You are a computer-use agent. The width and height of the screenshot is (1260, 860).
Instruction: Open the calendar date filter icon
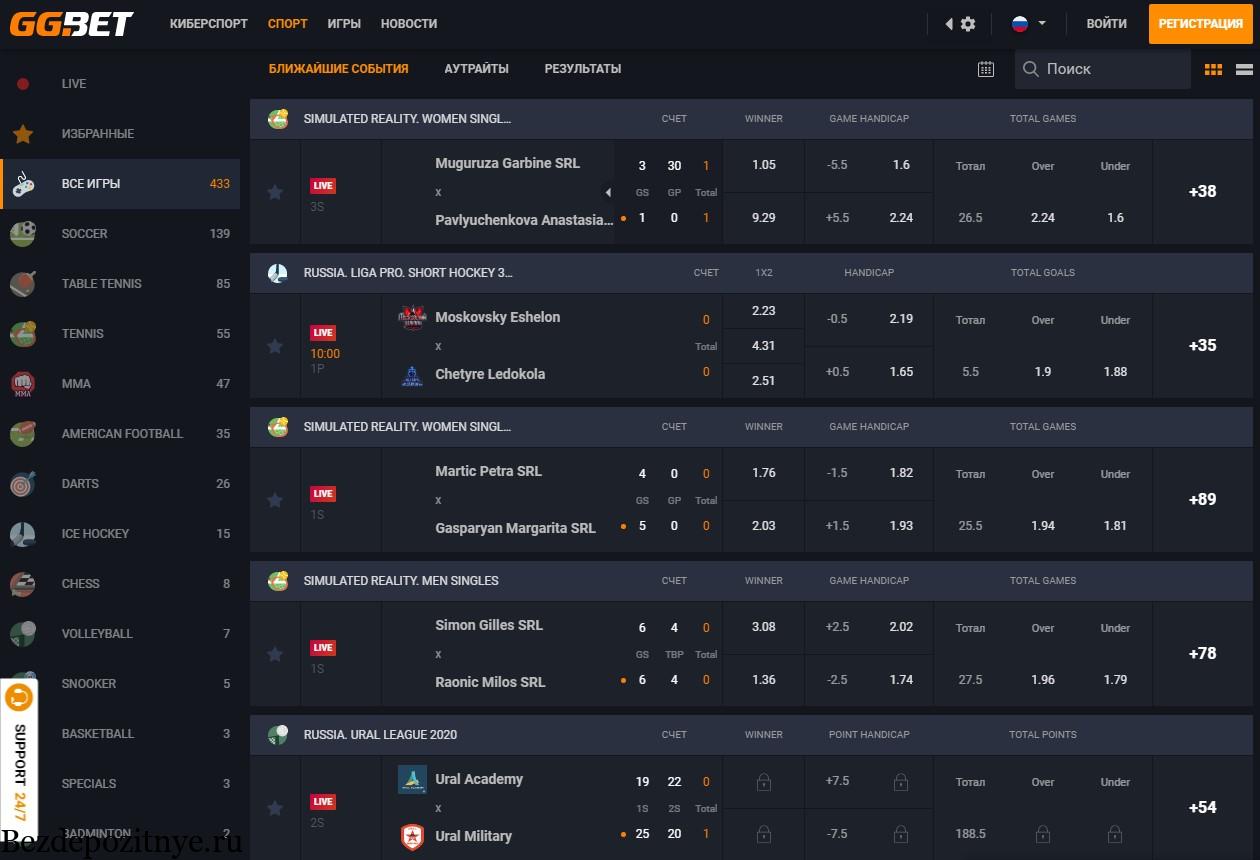[x=986, y=69]
